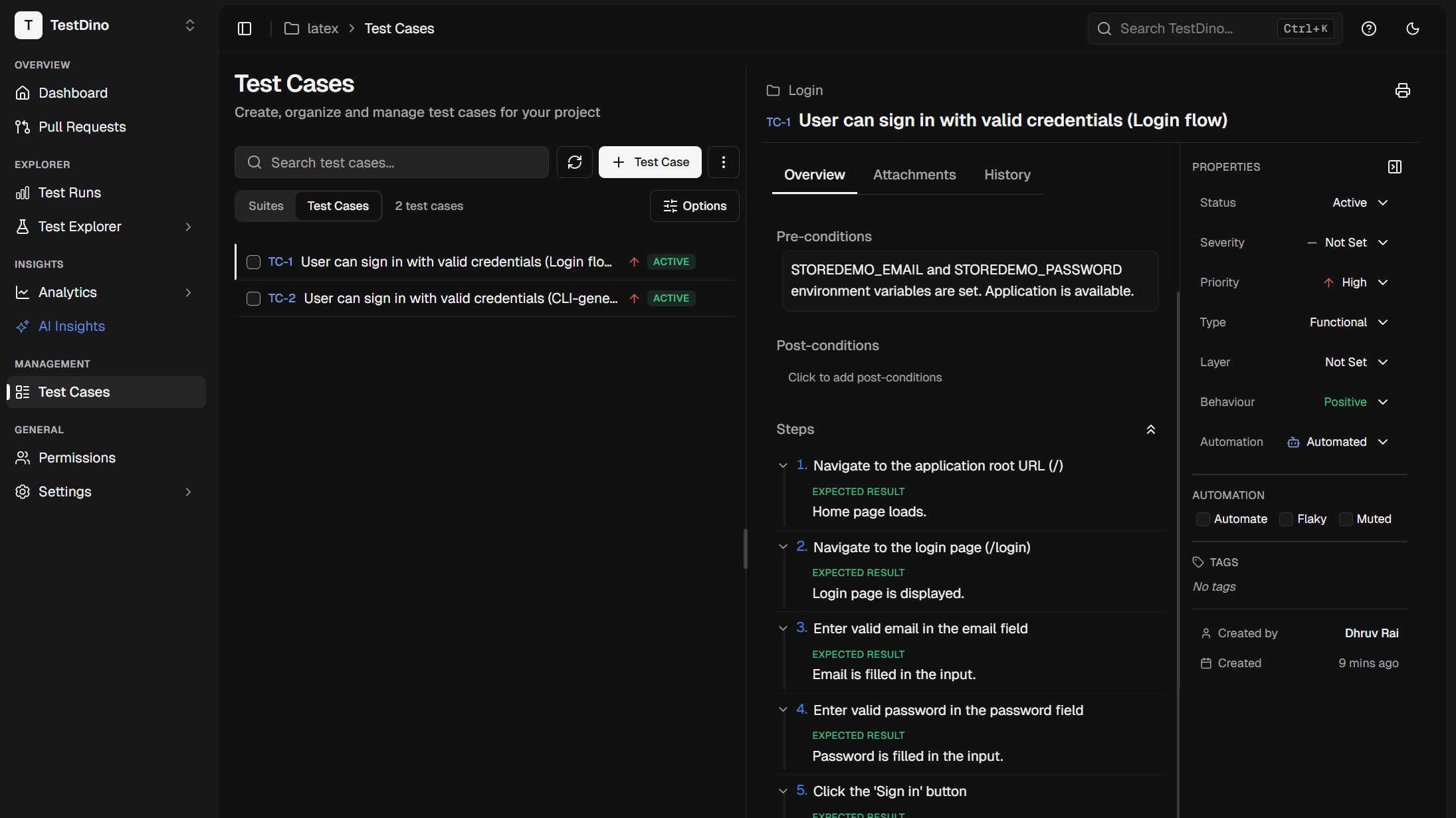Switch theme with the moon icon
The image size is (1456, 818).
[x=1413, y=29]
